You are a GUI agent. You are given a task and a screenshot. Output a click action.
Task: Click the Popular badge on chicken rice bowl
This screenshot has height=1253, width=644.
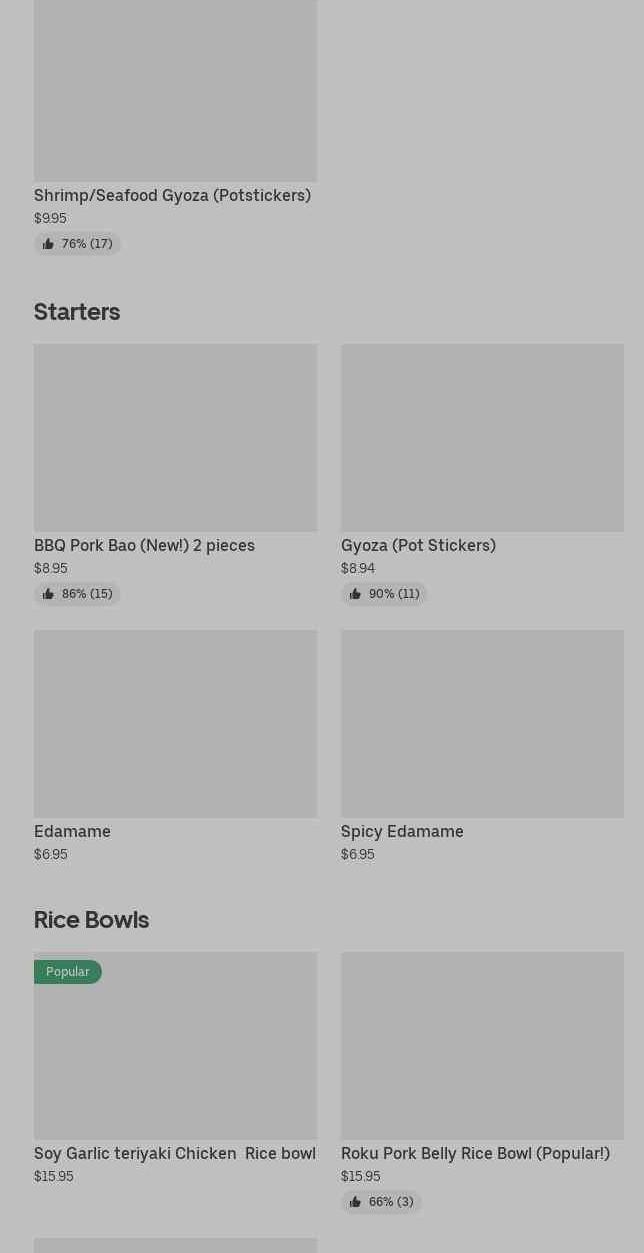click(67, 972)
